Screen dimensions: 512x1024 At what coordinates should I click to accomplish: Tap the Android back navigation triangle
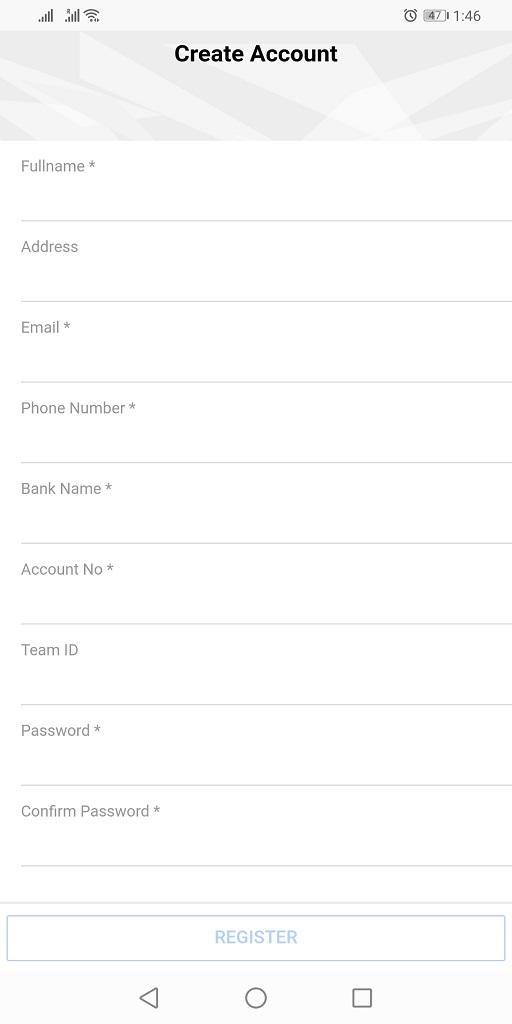click(150, 997)
